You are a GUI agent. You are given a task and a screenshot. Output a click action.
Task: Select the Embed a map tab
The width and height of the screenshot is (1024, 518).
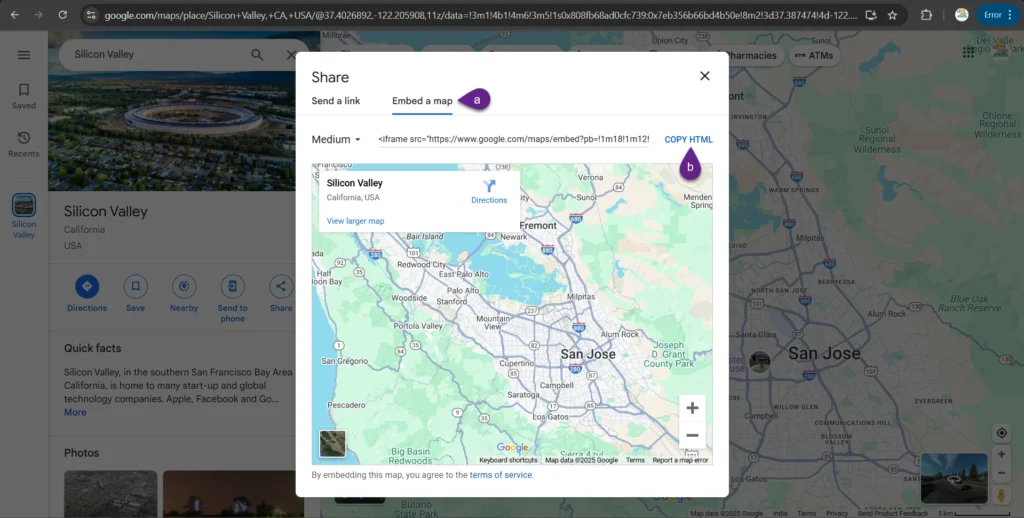click(x=422, y=101)
